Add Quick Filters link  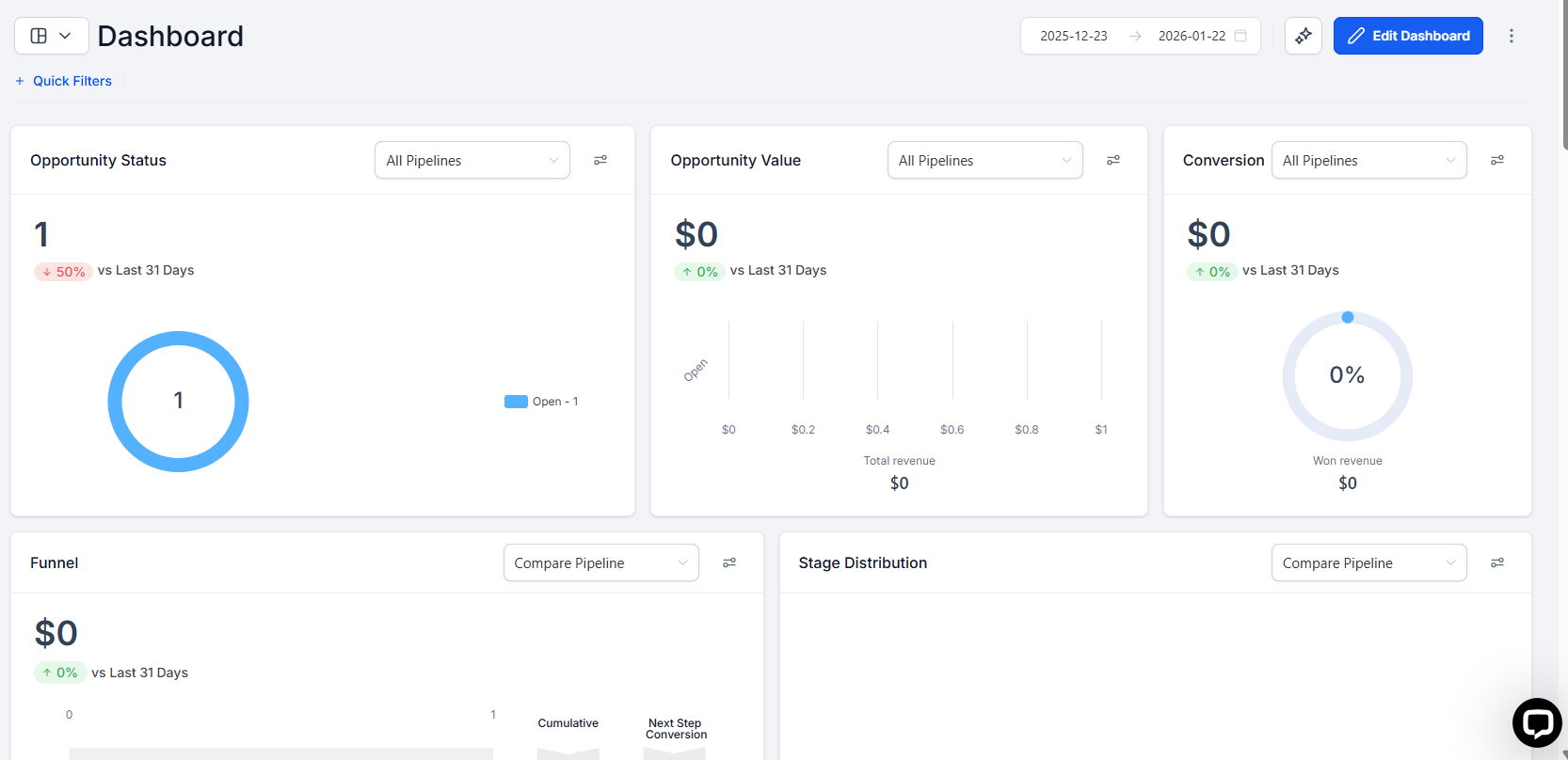[x=64, y=81]
